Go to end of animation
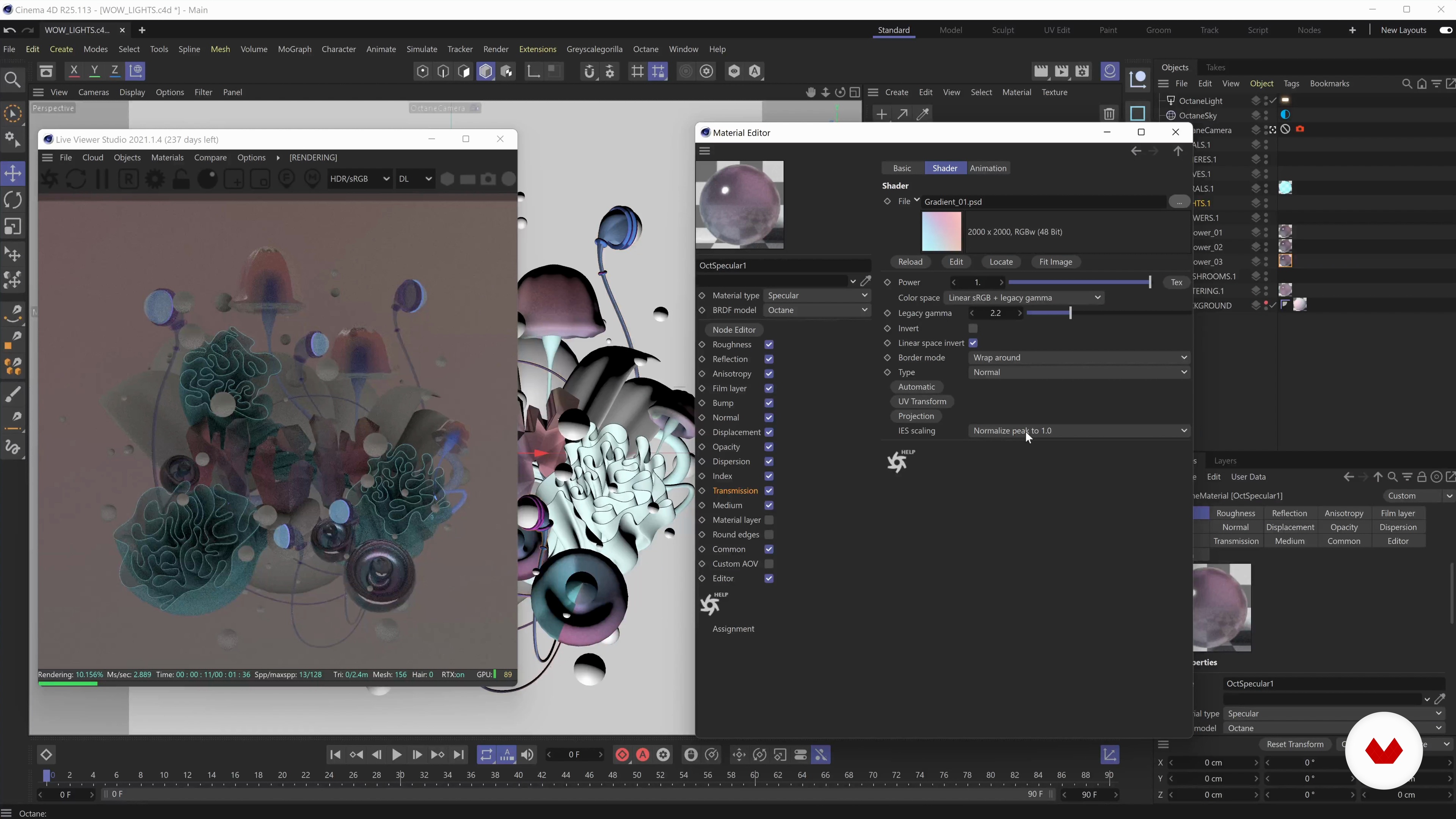Image resolution: width=1456 pixels, height=819 pixels. tap(459, 755)
